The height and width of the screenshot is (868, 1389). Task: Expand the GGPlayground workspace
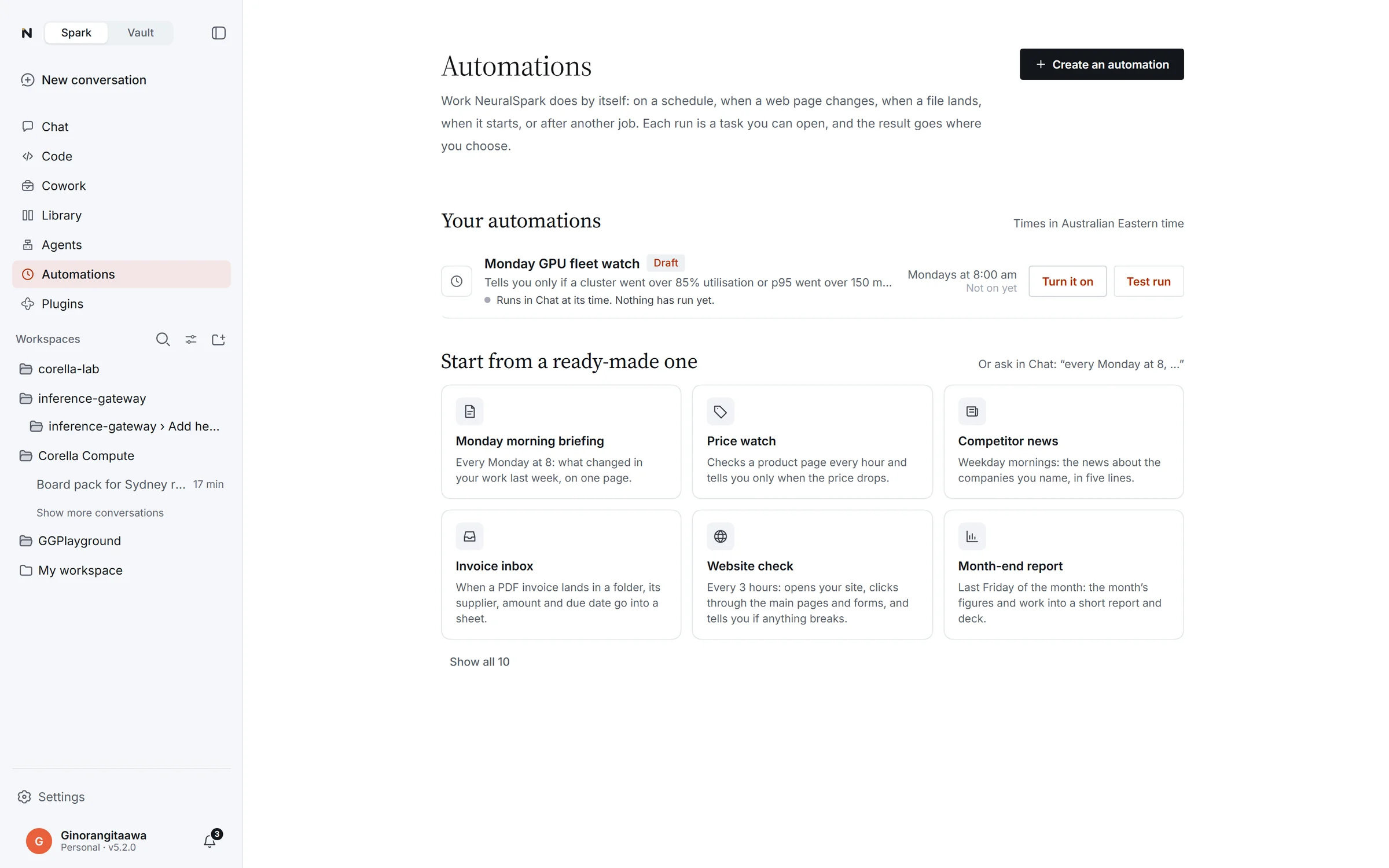point(122,541)
